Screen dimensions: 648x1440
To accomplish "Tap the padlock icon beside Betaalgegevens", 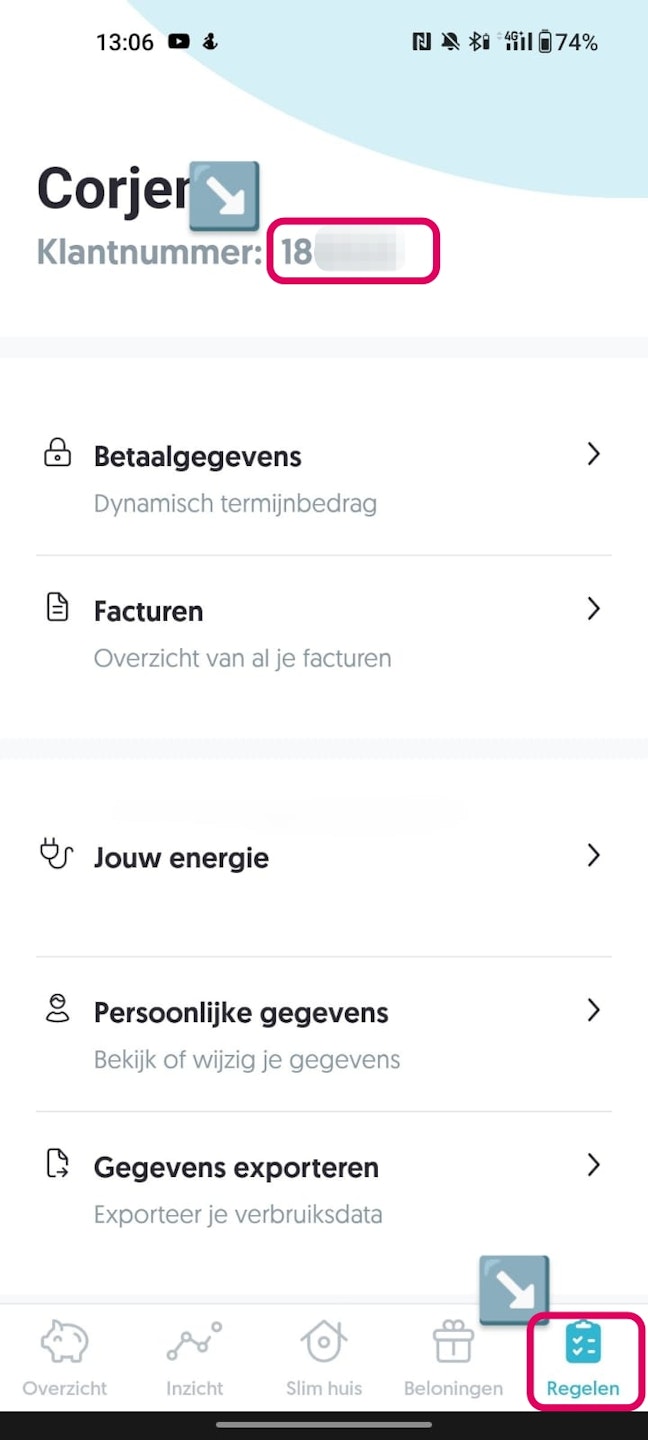I will pyautogui.click(x=58, y=454).
